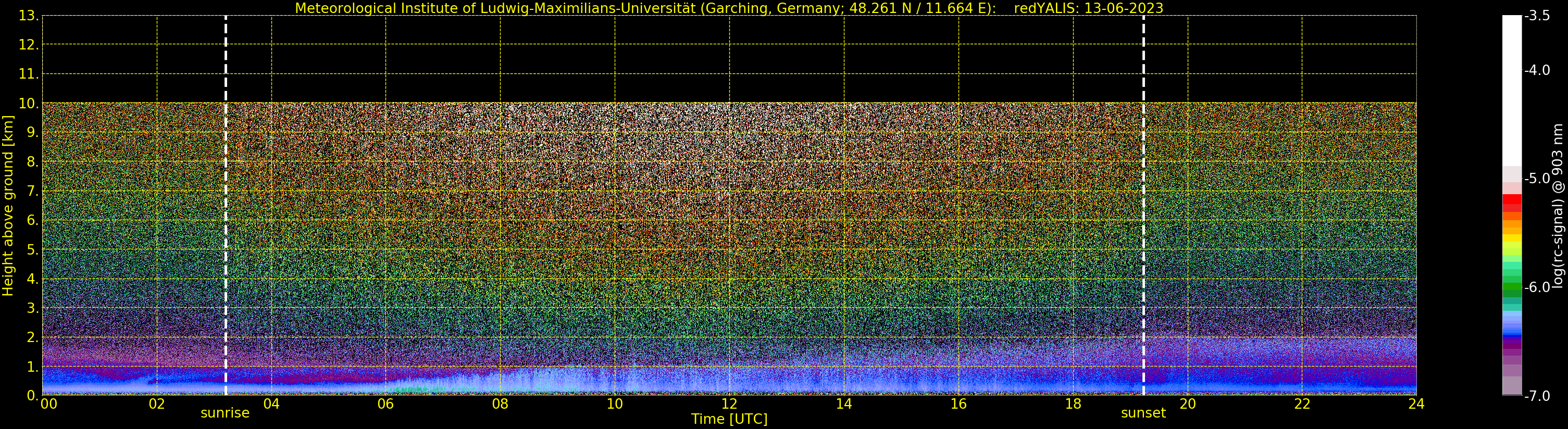Click the colorbar tick label "-4.0"
1568x429 pixels.
1537,71
